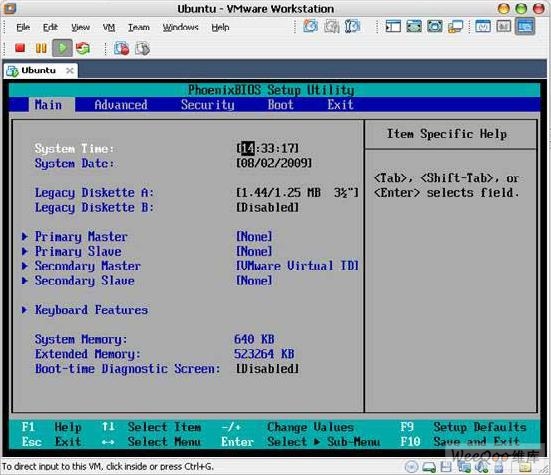Screen dimensions: 551x475
Task: Click the CD/DVD drive status icon
Action: [x=411, y=467]
